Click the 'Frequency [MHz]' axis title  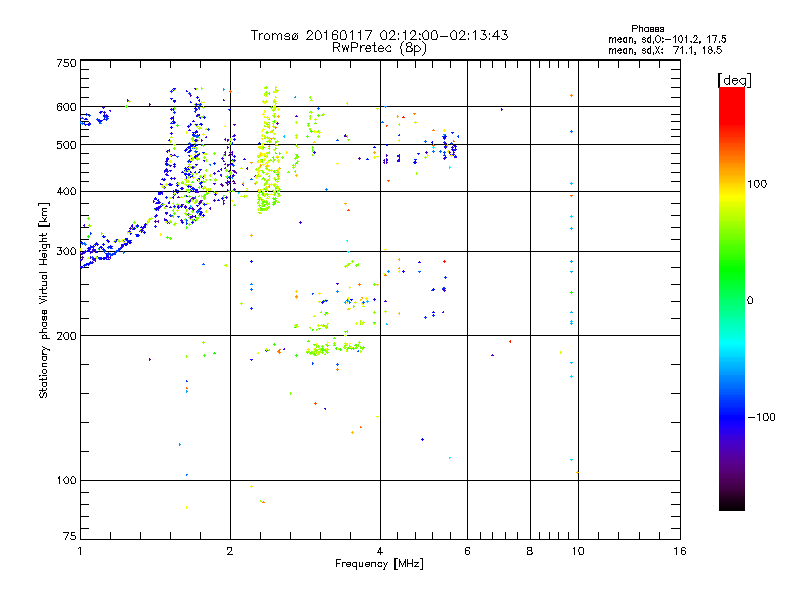(x=379, y=564)
